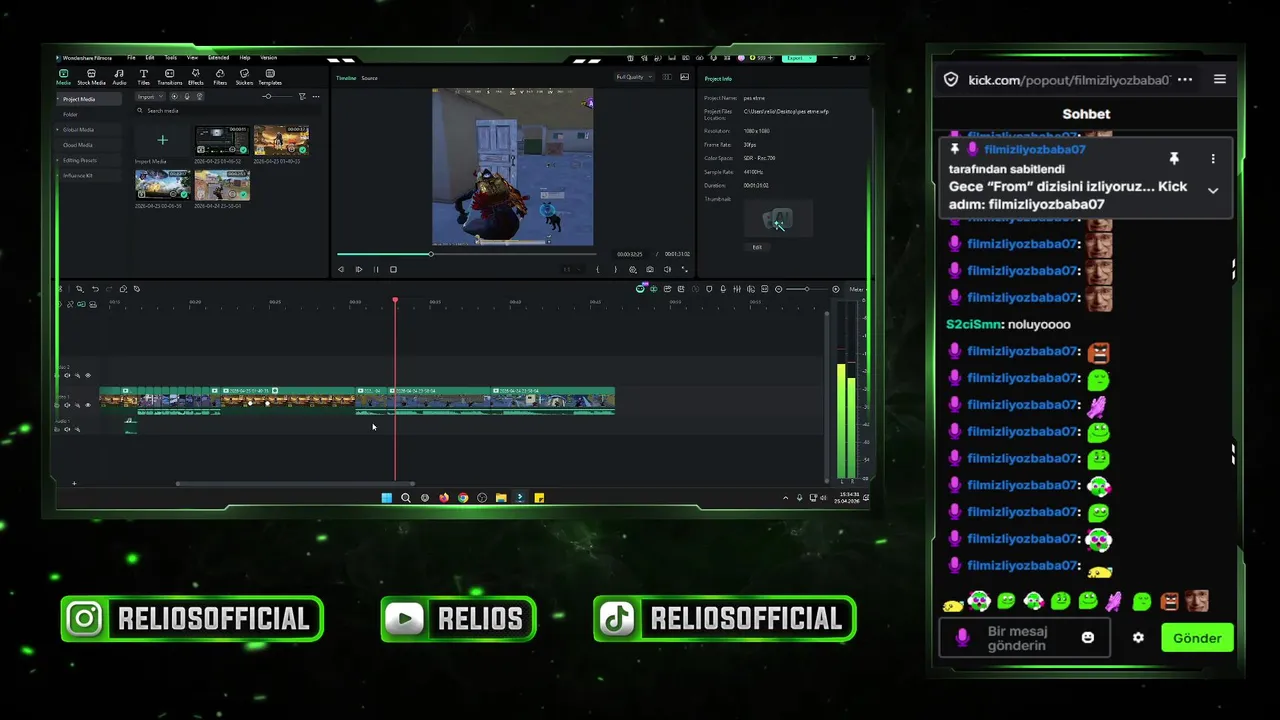
Task: Click the audio mixer icon in the timeline toolbar
Action: point(737,289)
